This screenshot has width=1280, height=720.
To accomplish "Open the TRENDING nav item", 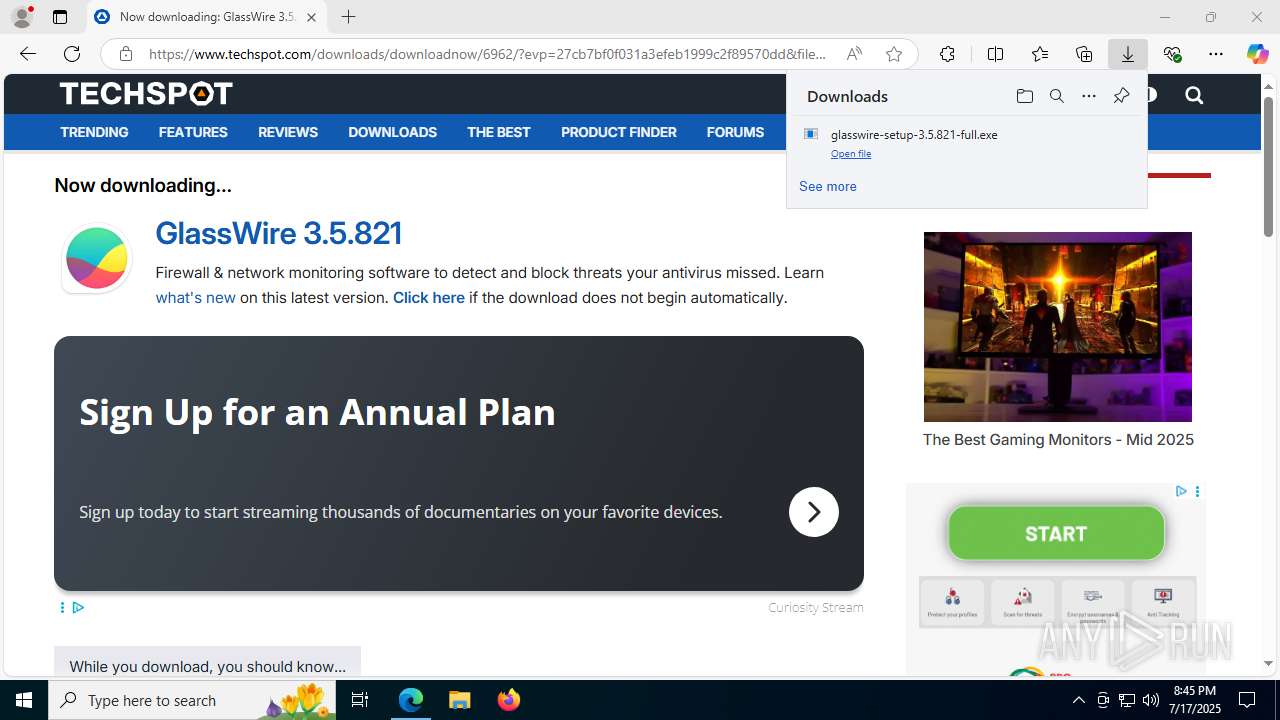I will coord(94,132).
